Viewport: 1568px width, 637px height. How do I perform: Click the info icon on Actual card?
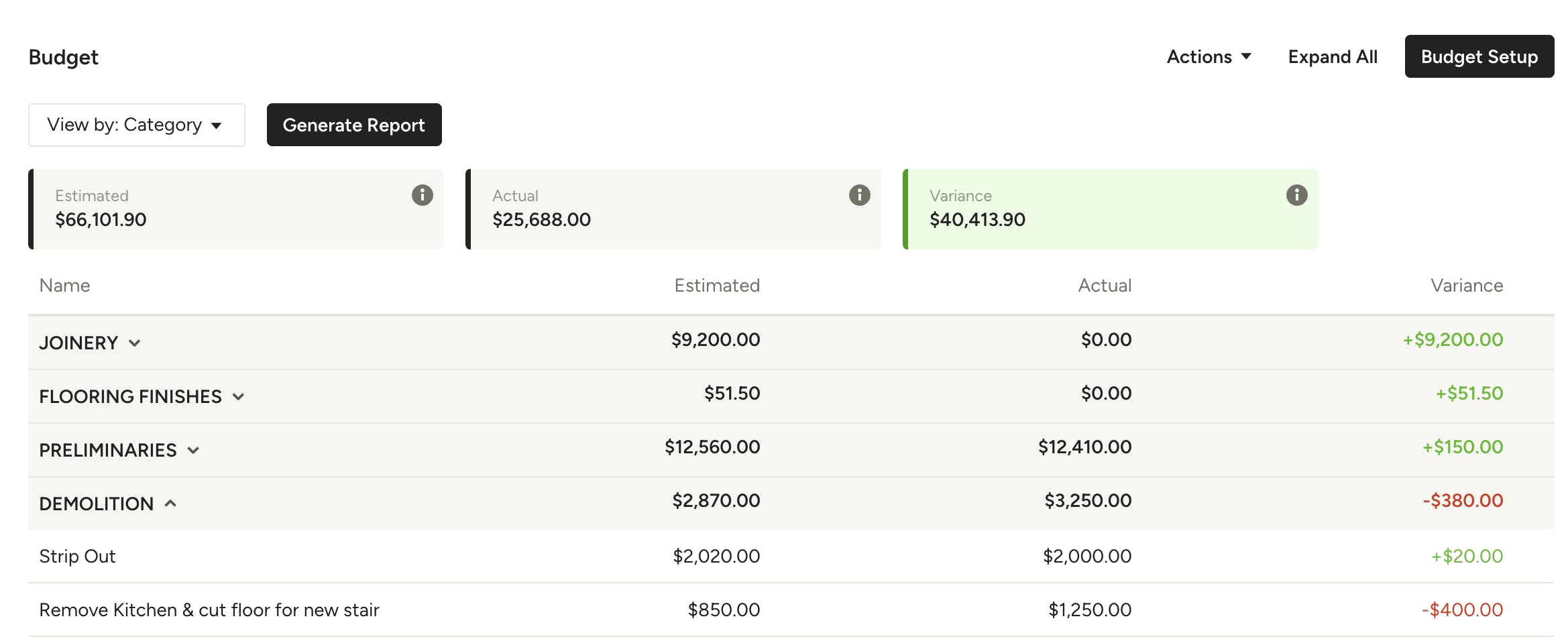pyautogui.click(x=859, y=195)
